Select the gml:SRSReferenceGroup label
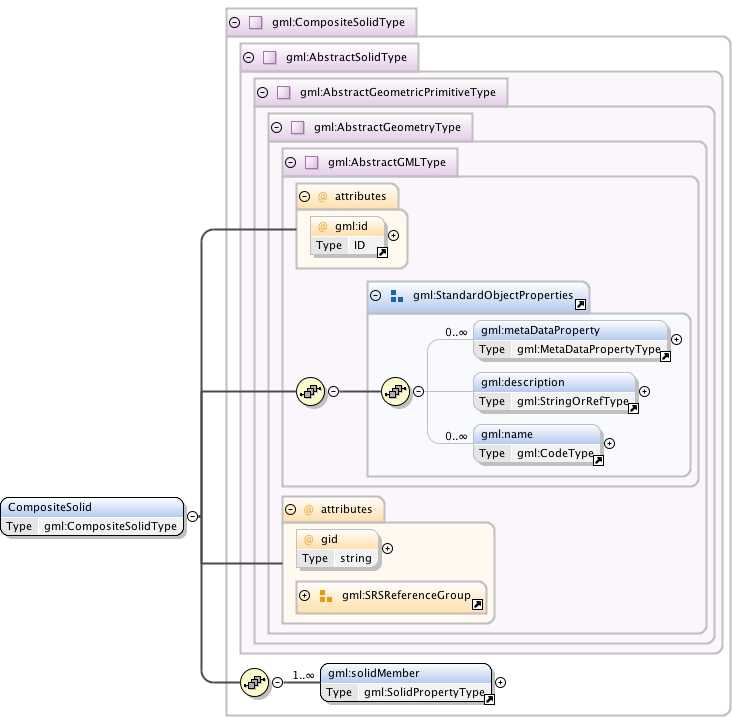The width and height of the screenshot is (732, 717). [x=406, y=596]
